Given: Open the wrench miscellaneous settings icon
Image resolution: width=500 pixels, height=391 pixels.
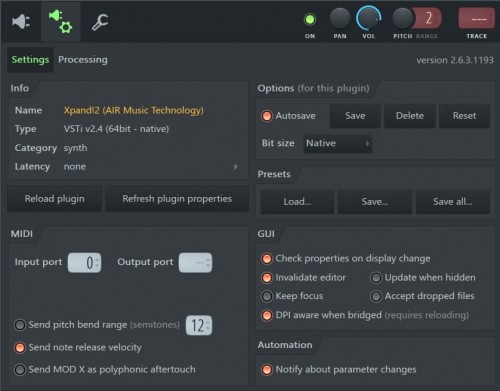Looking at the screenshot, I should pyautogui.click(x=100, y=22).
